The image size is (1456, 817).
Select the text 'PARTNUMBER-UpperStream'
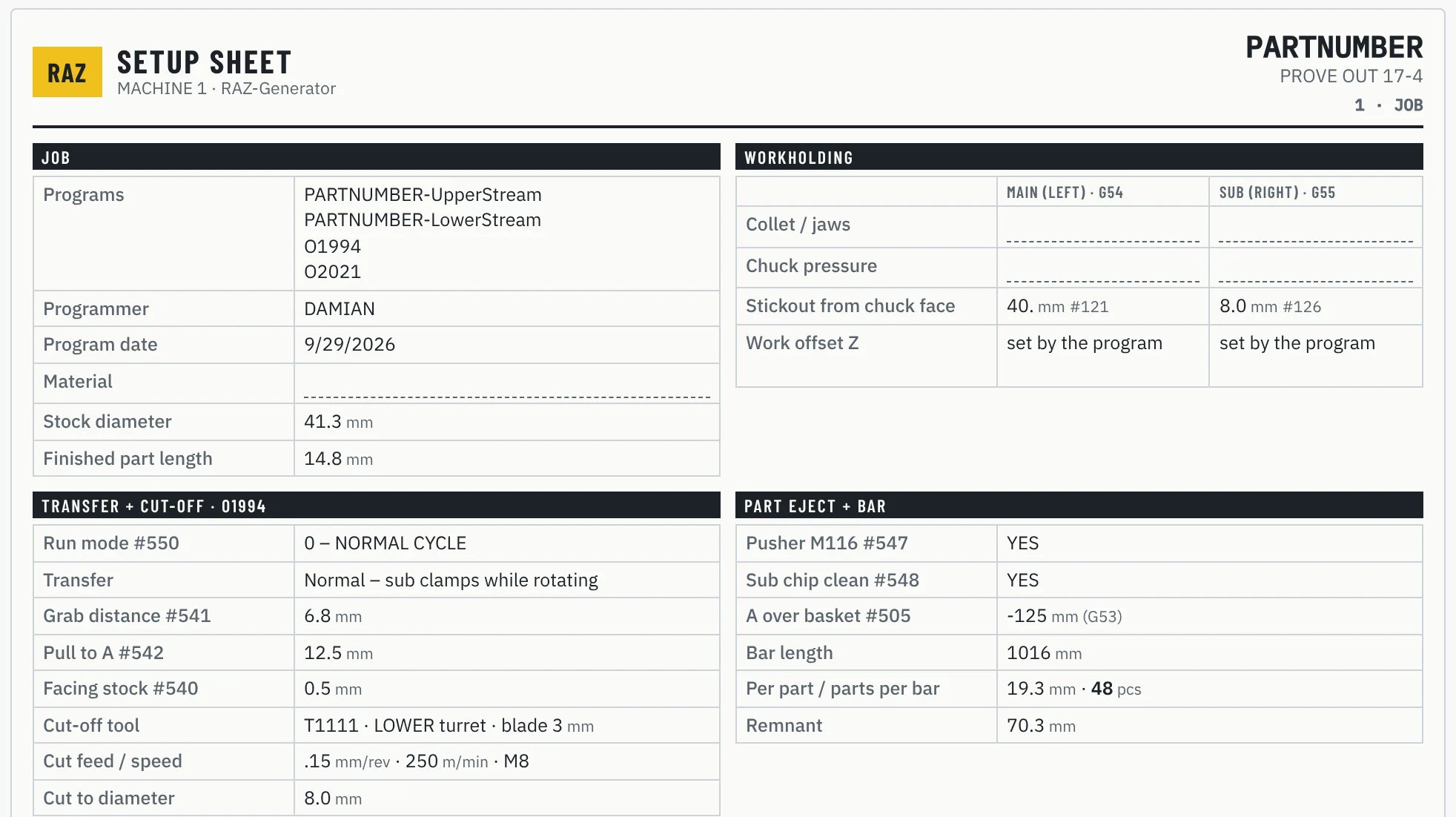click(423, 195)
